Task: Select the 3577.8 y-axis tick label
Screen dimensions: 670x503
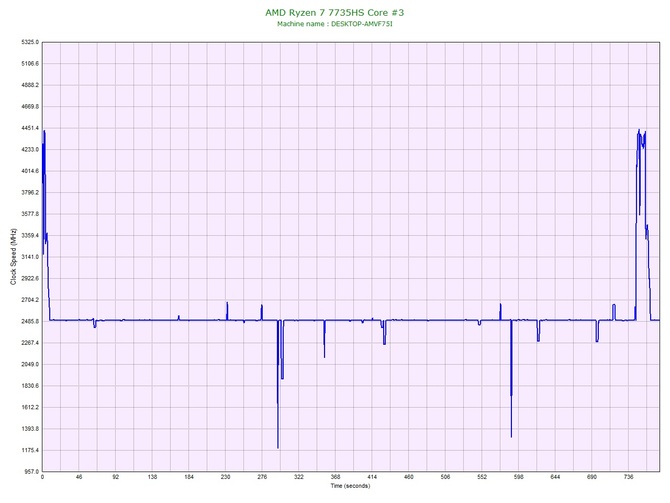Action: coord(30,214)
